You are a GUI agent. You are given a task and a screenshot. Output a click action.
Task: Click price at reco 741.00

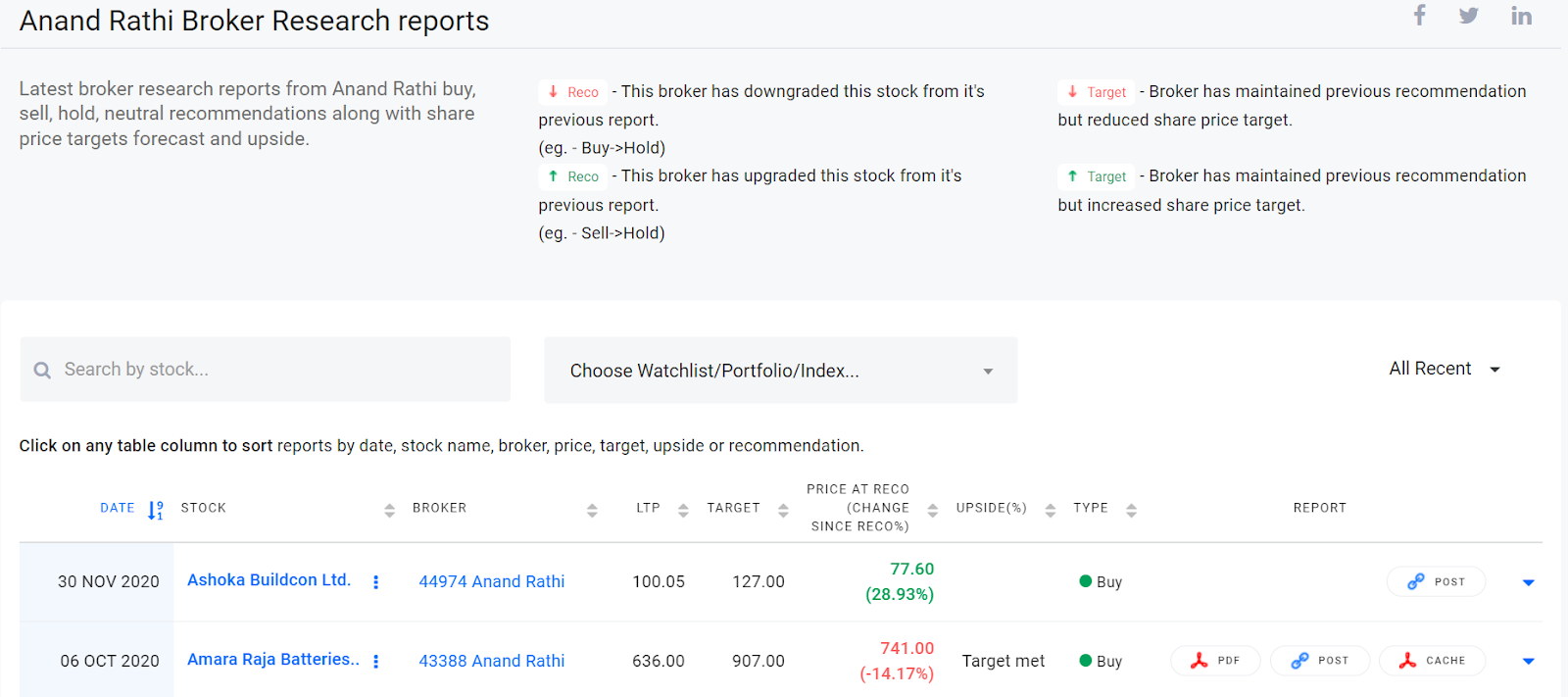pyautogui.click(x=907, y=649)
